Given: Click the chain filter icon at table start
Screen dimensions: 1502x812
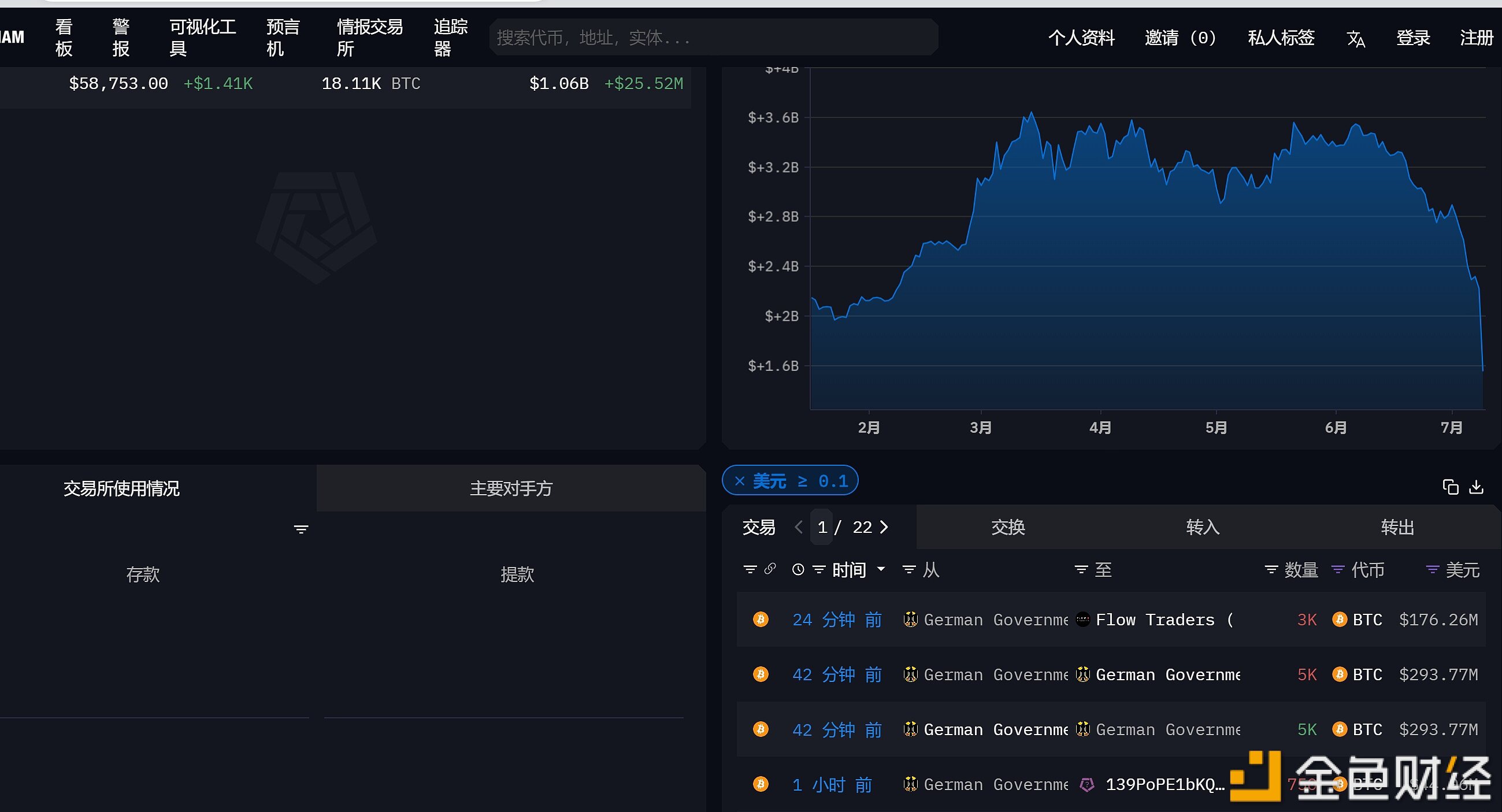Looking at the screenshot, I should (750, 569).
